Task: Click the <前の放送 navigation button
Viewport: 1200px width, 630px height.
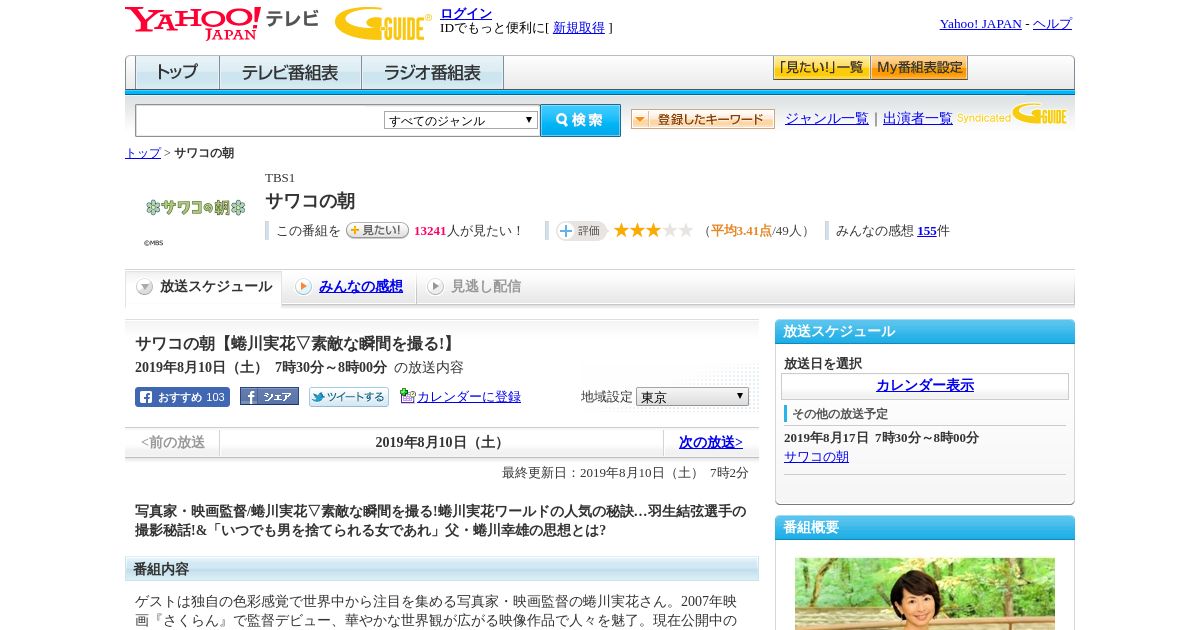Action: (x=173, y=442)
